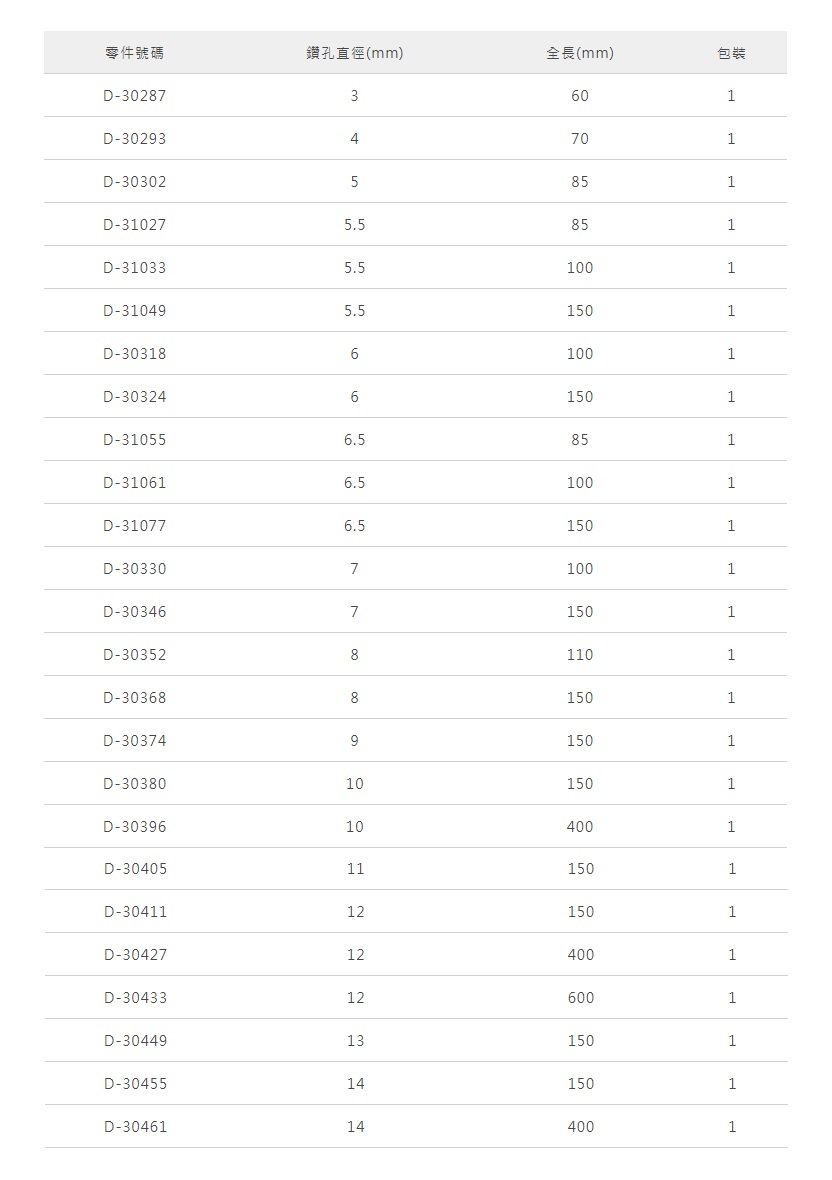The image size is (832, 1180).
Task: Select part number D-30374
Action: coord(135,741)
